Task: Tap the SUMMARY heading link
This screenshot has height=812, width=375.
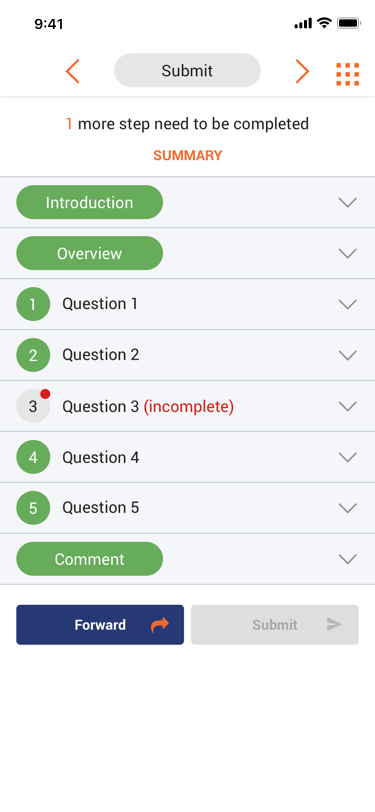Action: pyautogui.click(x=188, y=155)
